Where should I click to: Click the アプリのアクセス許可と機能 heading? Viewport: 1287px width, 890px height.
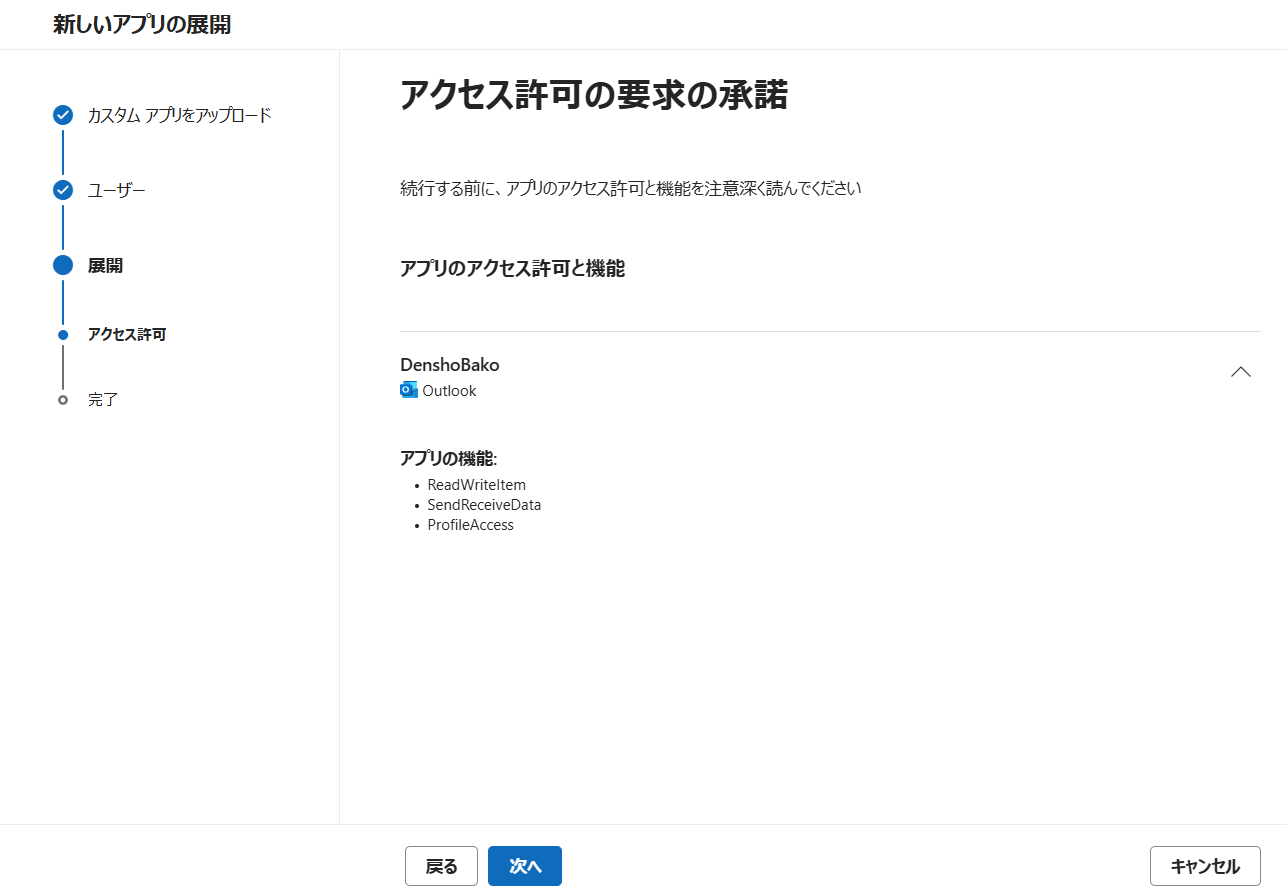pos(512,268)
